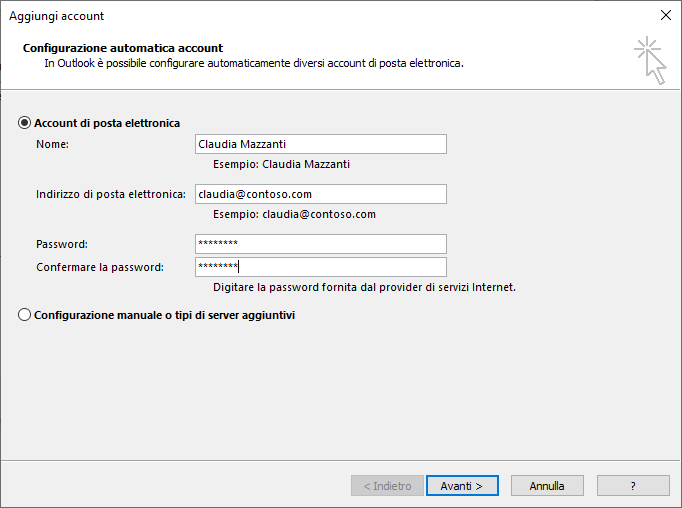Screen dimensions: 682x508
Task: Click the Confermare la password label
Action: click(x=100, y=267)
